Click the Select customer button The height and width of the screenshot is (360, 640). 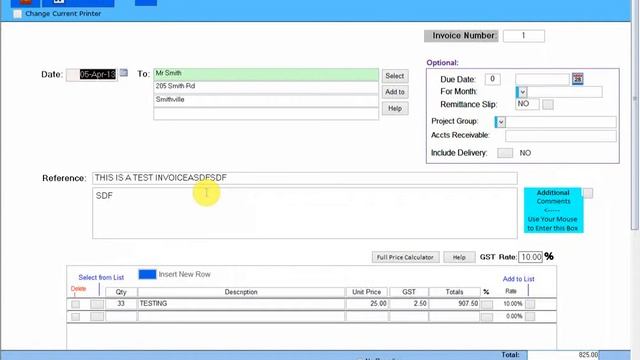[x=395, y=76]
